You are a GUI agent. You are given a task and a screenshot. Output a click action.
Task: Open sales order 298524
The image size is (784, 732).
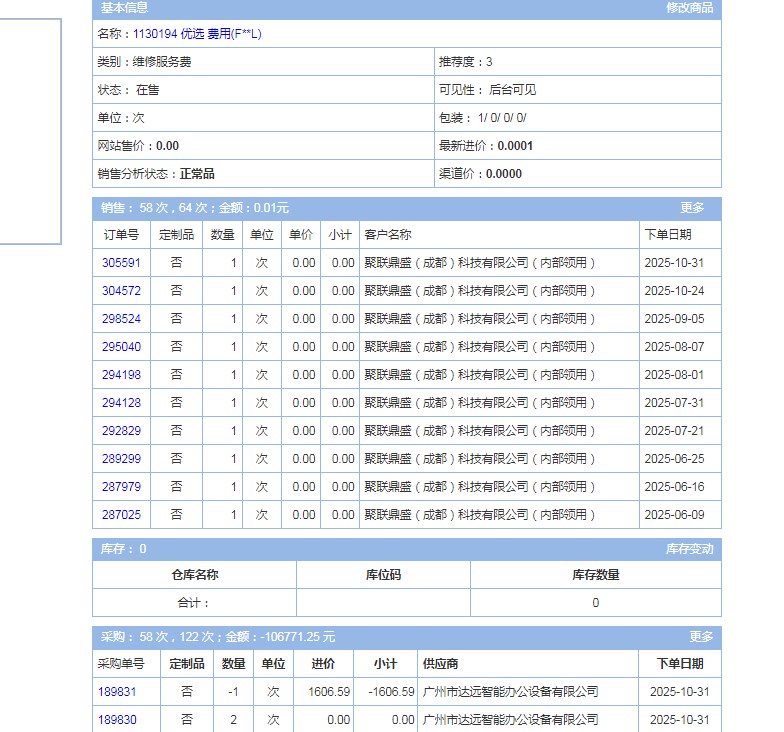point(121,319)
